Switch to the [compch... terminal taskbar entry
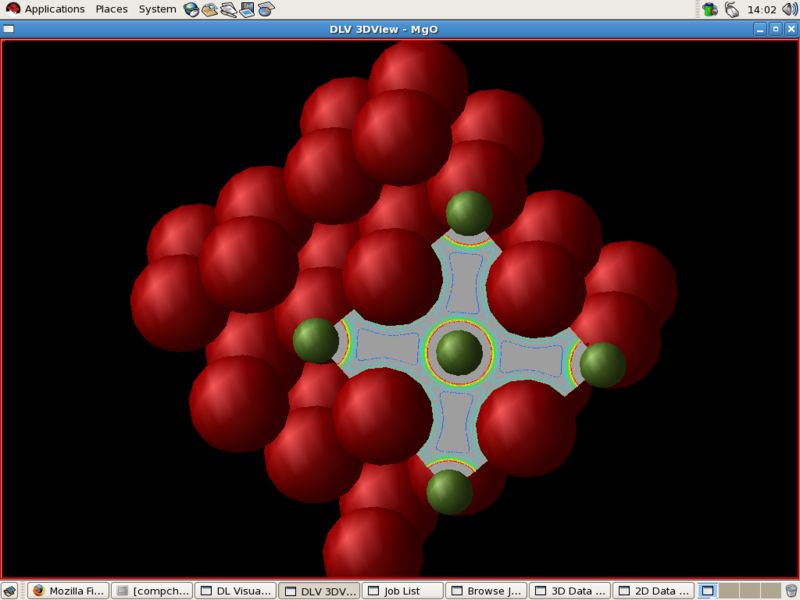Image resolution: width=800 pixels, height=600 pixels. [152, 591]
